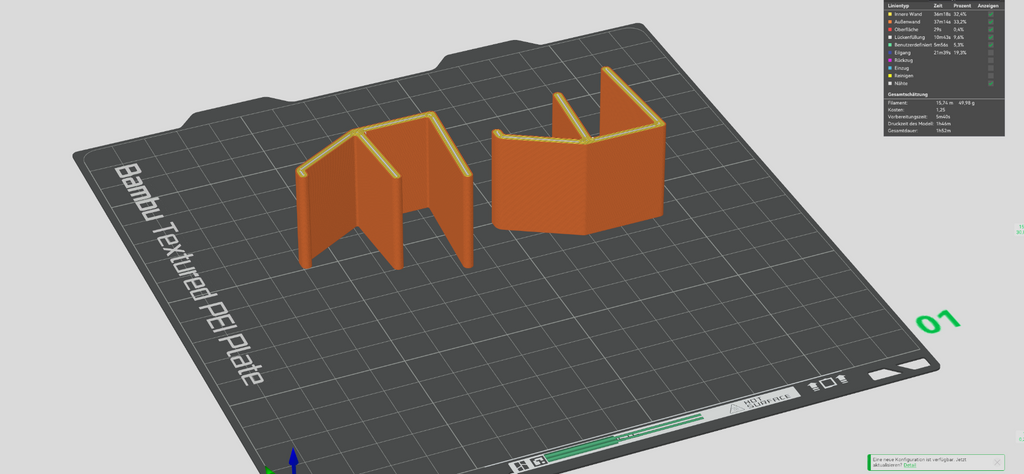Hide seams using the Nähte checkbox
This screenshot has width=1024, height=474.
pos(991,84)
